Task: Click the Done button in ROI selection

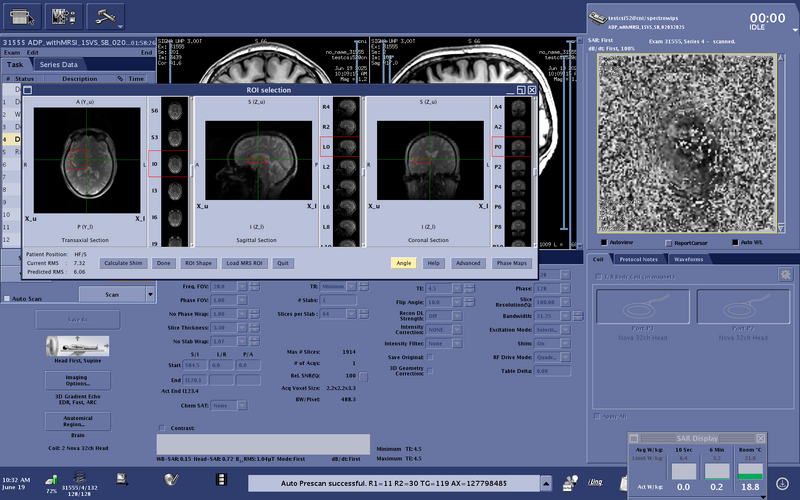Action: click(163, 263)
